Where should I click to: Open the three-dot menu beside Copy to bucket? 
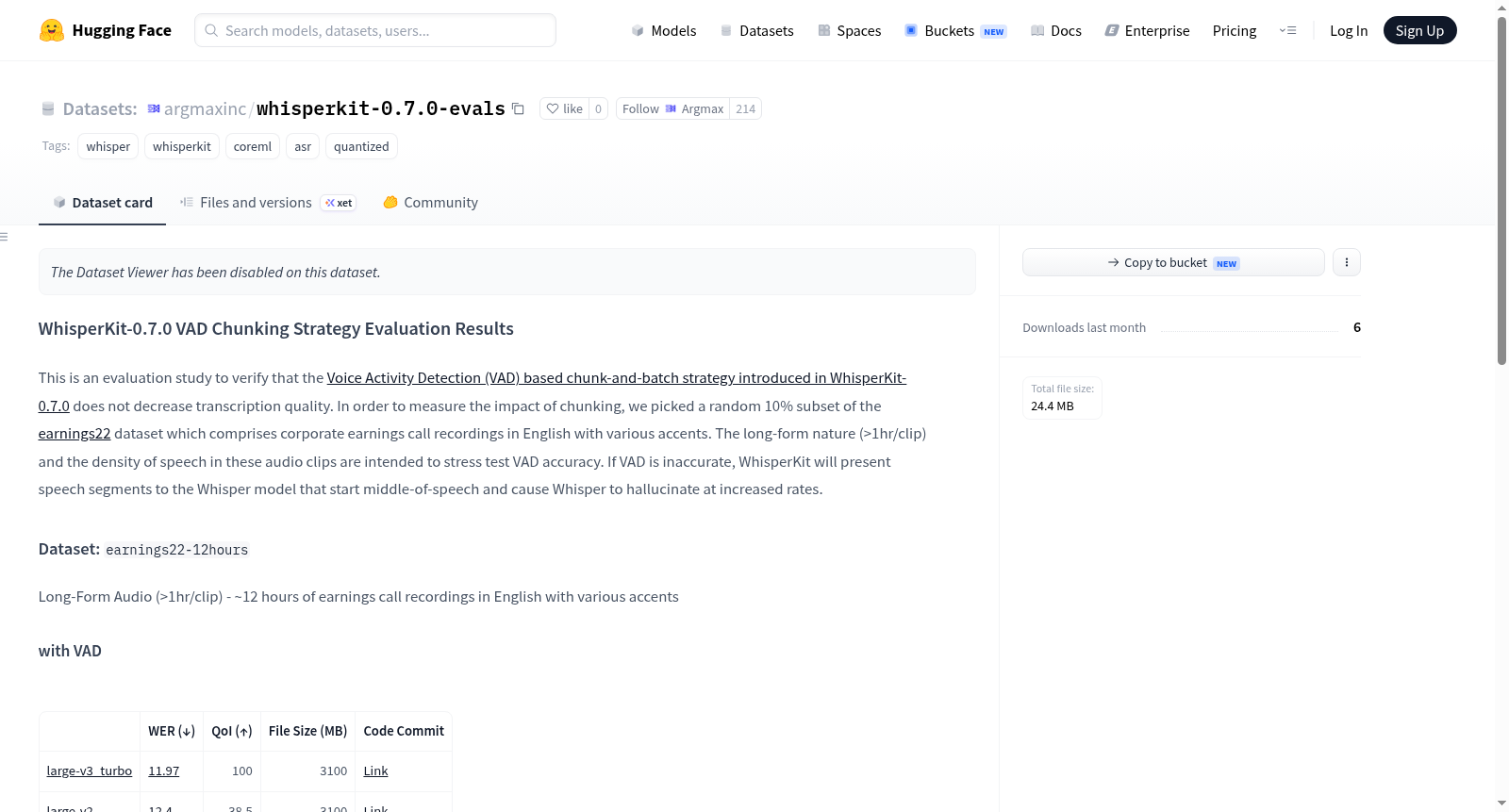click(x=1346, y=262)
